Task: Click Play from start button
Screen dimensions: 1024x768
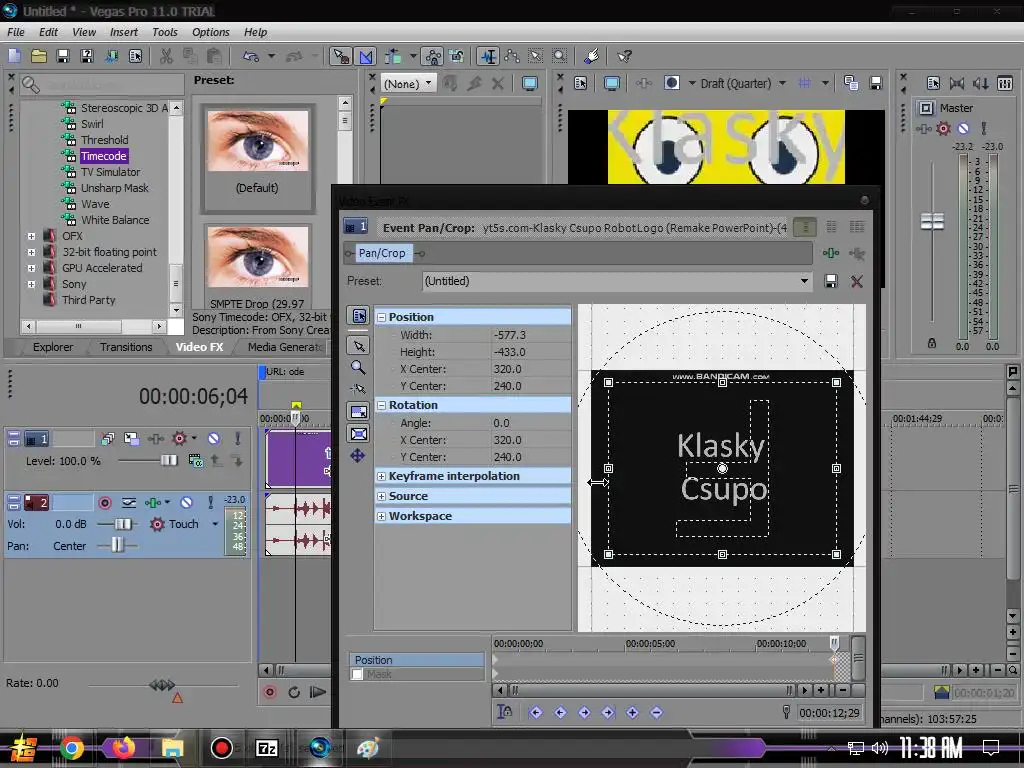Action: 318,692
